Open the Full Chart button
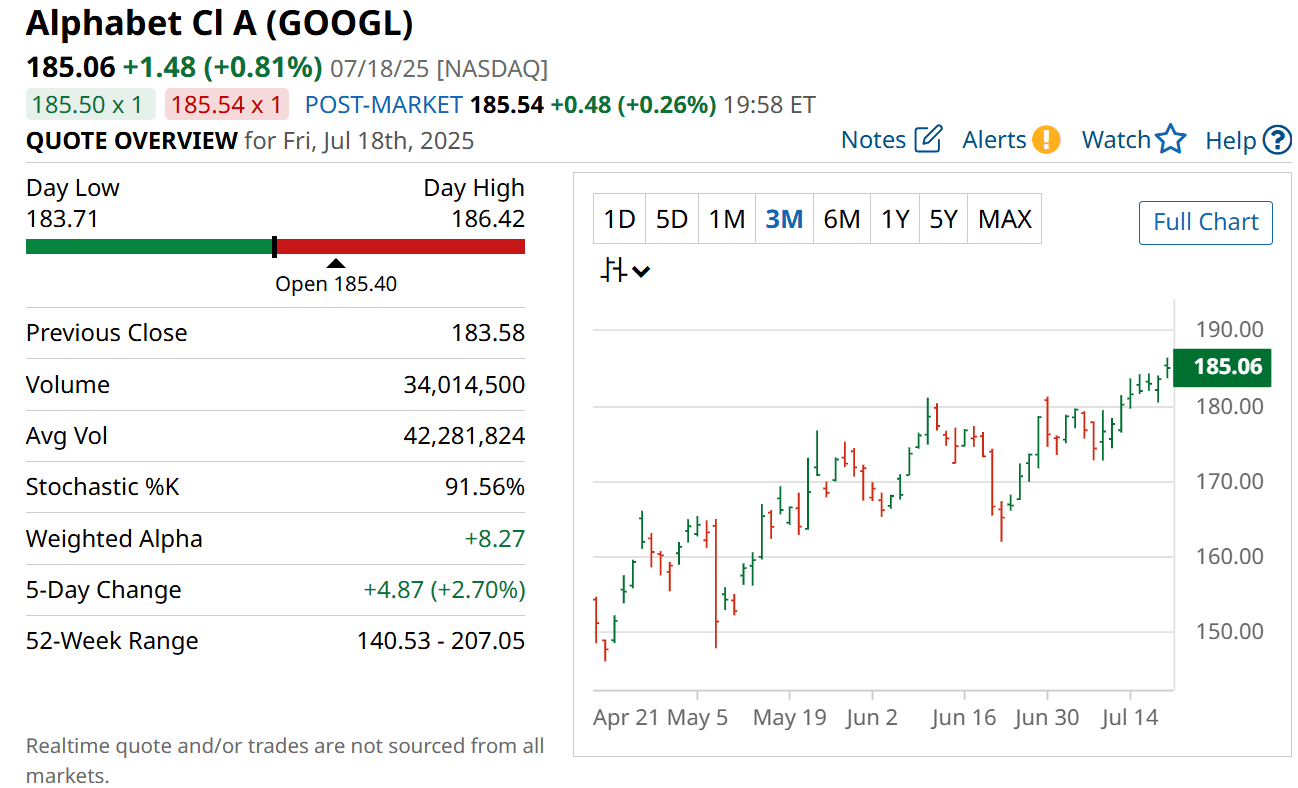1298x788 pixels. pos(1206,222)
